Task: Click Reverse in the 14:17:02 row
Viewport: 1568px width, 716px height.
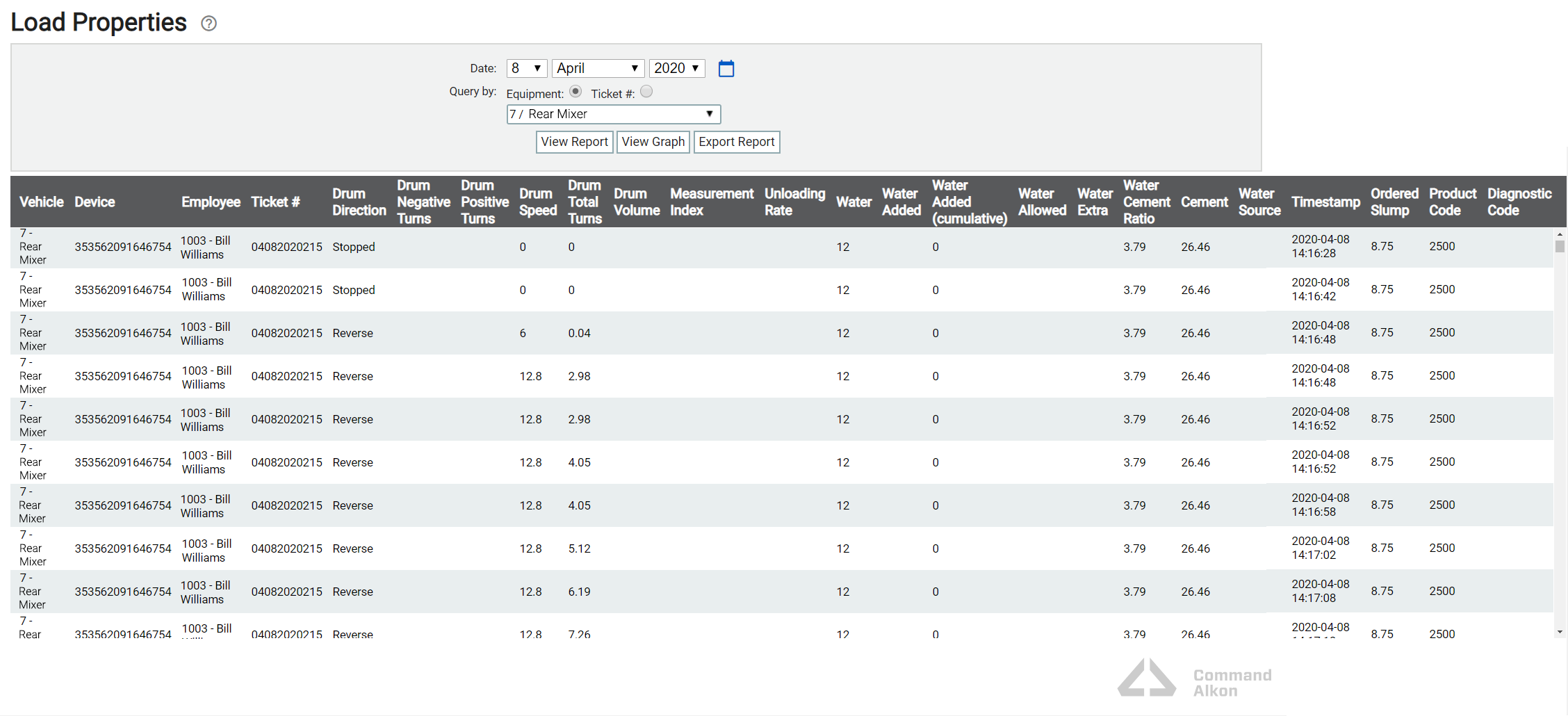Action: pos(352,548)
